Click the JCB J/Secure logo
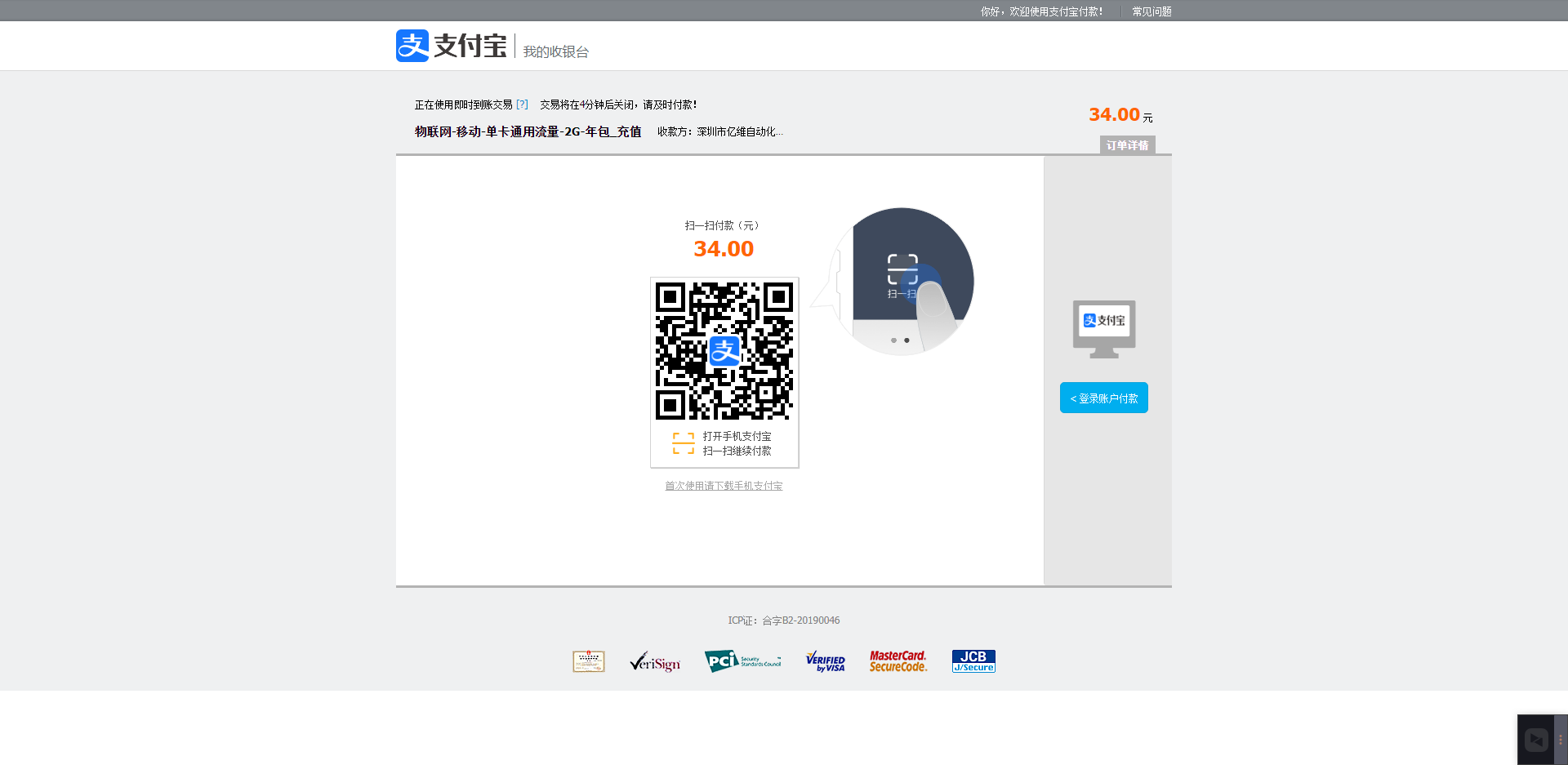This screenshot has height=765, width=1568. tap(973, 661)
